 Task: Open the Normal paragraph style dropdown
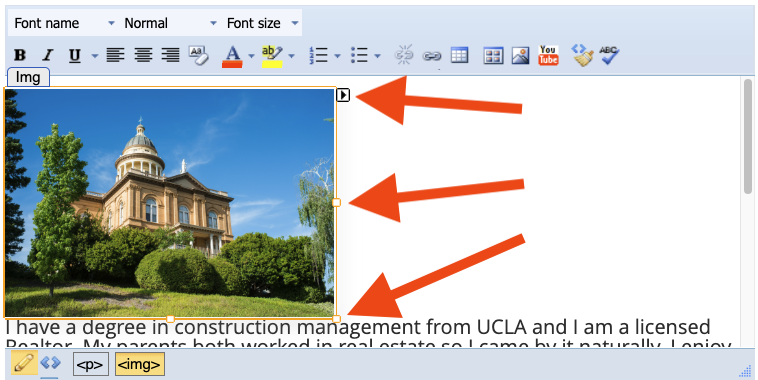tap(170, 23)
